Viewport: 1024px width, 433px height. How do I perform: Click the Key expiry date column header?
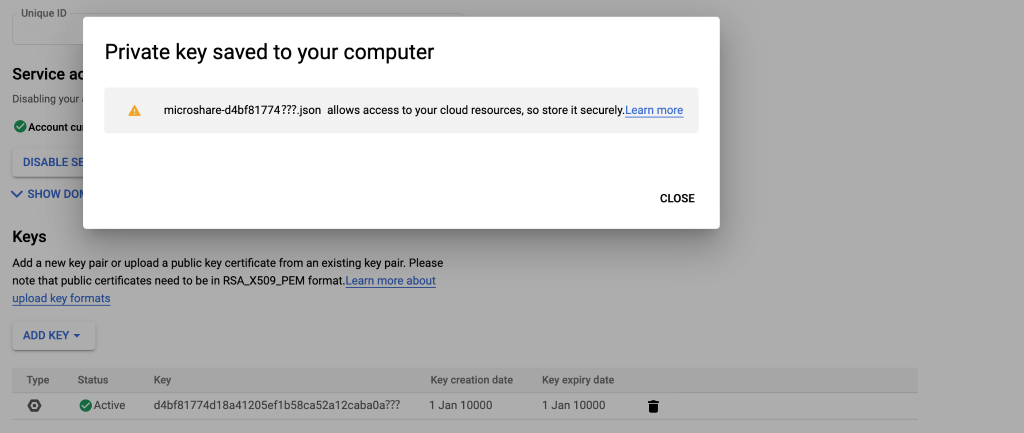tap(578, 380)
